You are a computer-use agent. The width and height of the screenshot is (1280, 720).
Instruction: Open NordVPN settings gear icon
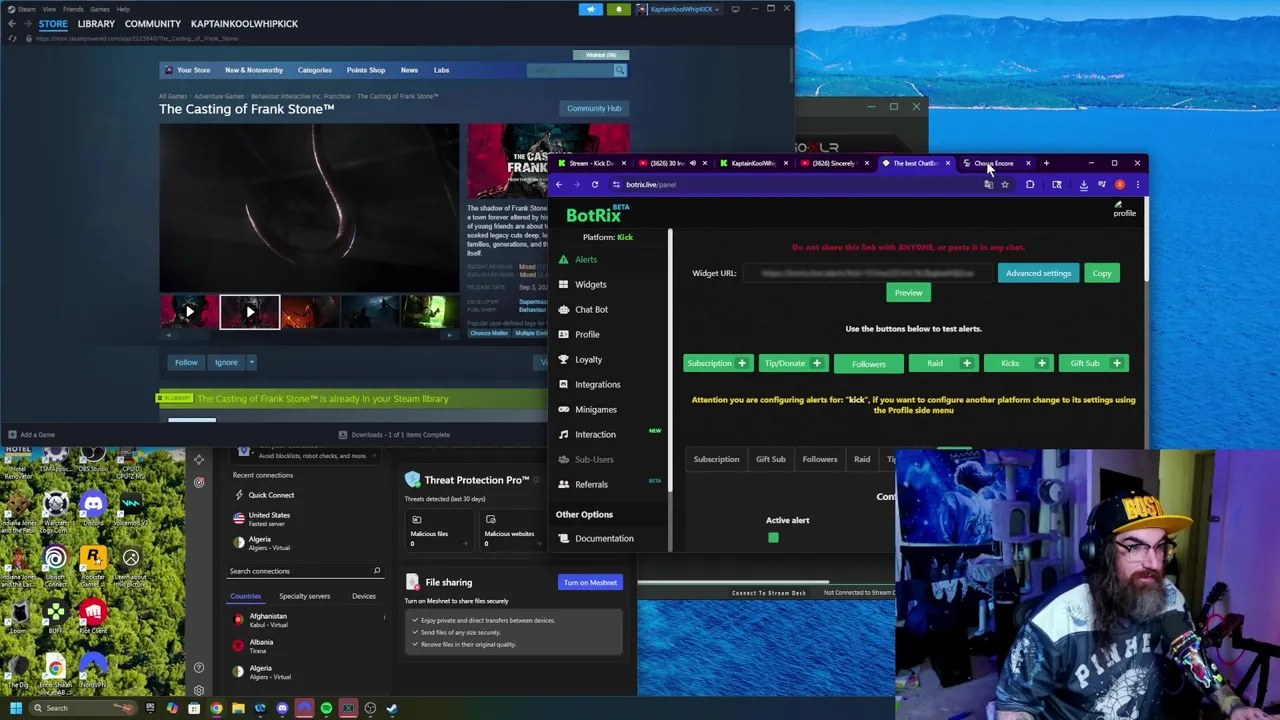[x=198, y=690]
